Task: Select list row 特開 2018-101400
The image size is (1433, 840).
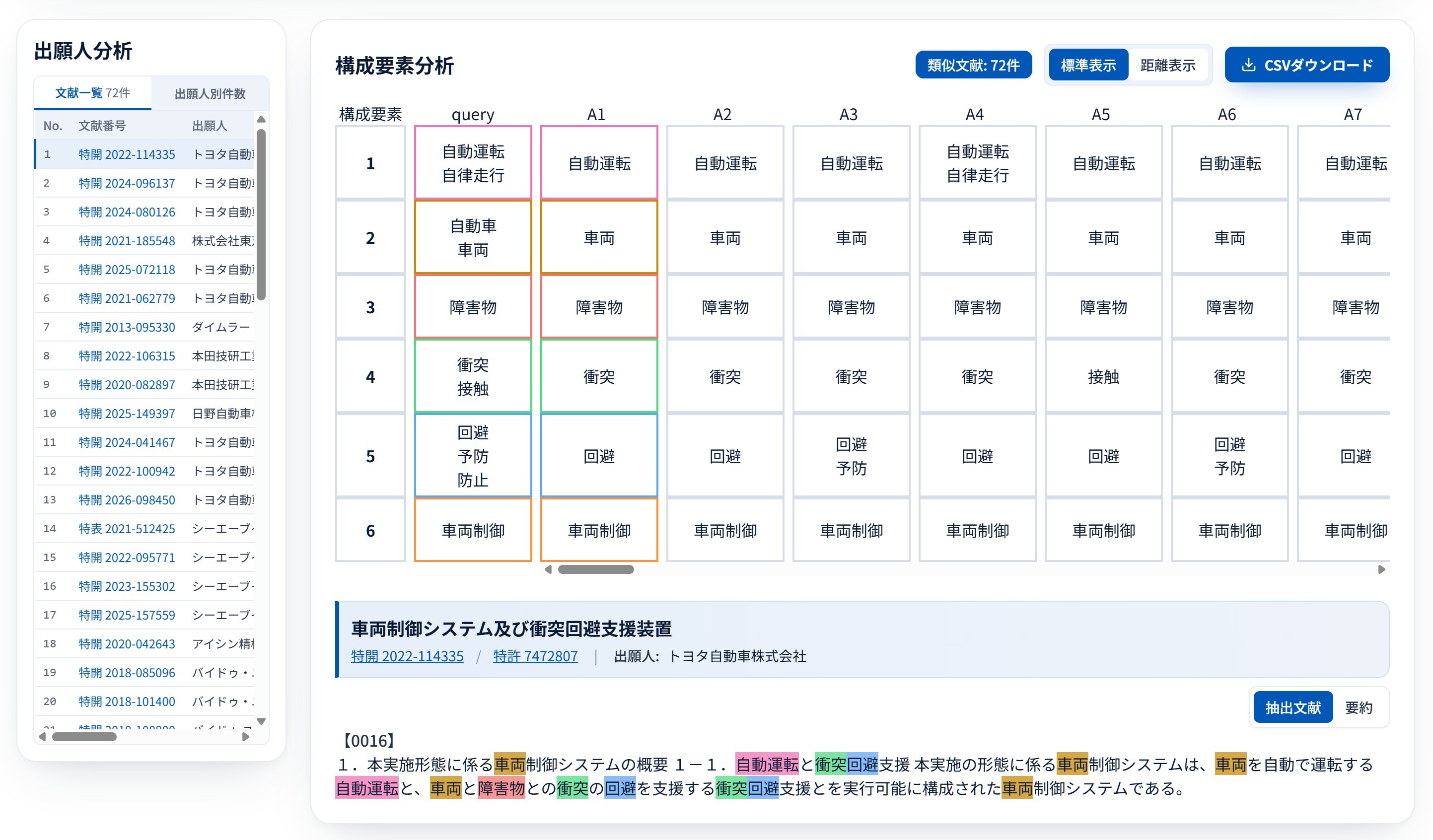Action: click(x=144, y=701)
